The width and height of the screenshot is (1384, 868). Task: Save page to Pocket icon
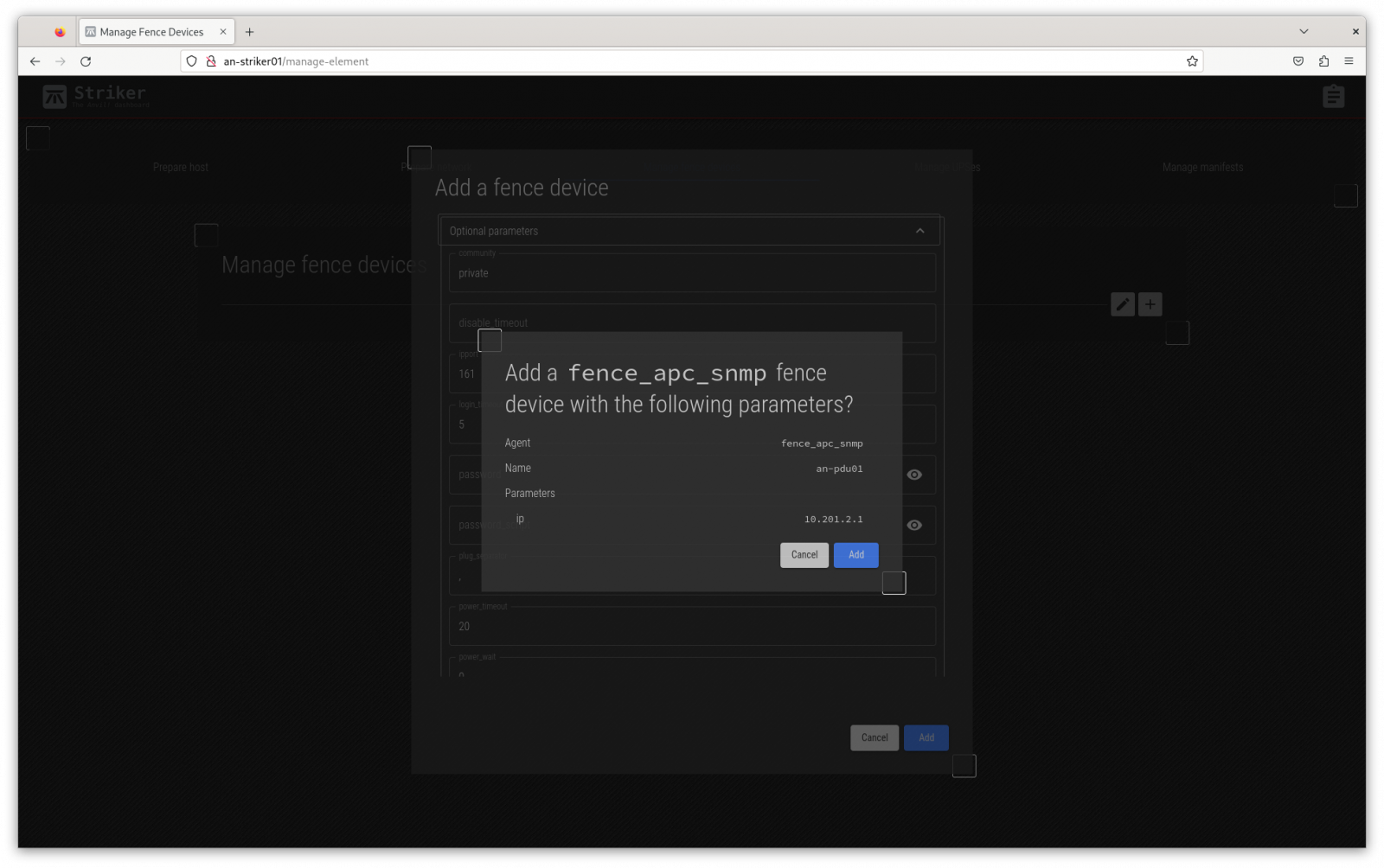(x=1297, y=61)
